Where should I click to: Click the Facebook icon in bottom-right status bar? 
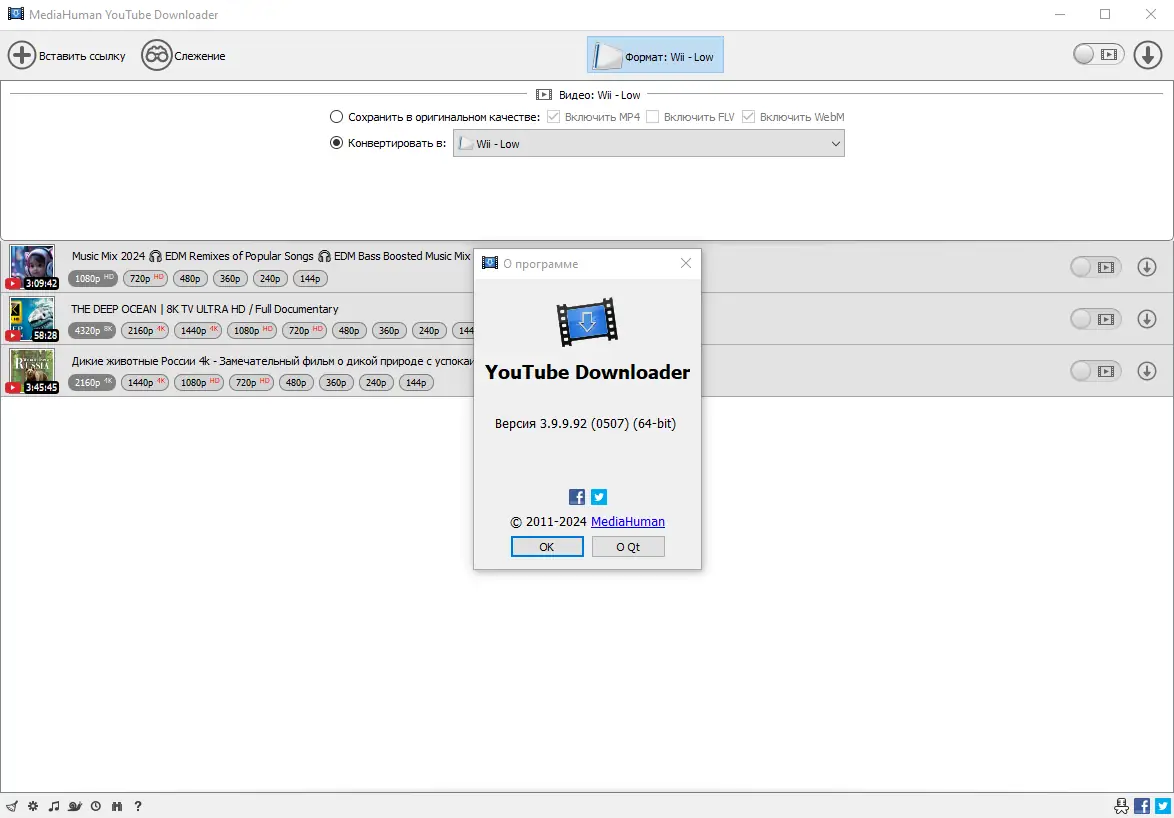click(x=1142, y=805)
